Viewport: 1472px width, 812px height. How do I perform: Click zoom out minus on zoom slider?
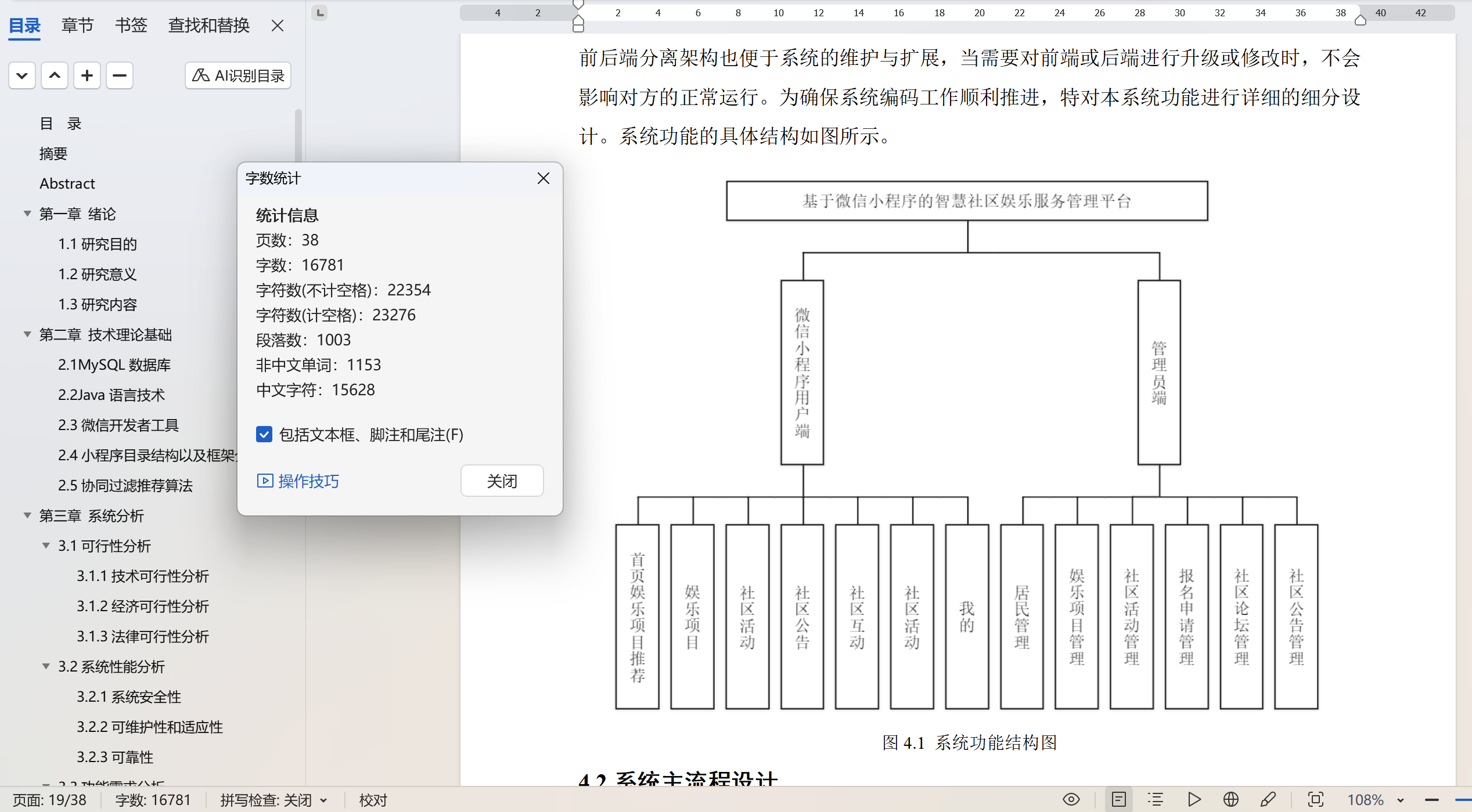(1432, 800)
